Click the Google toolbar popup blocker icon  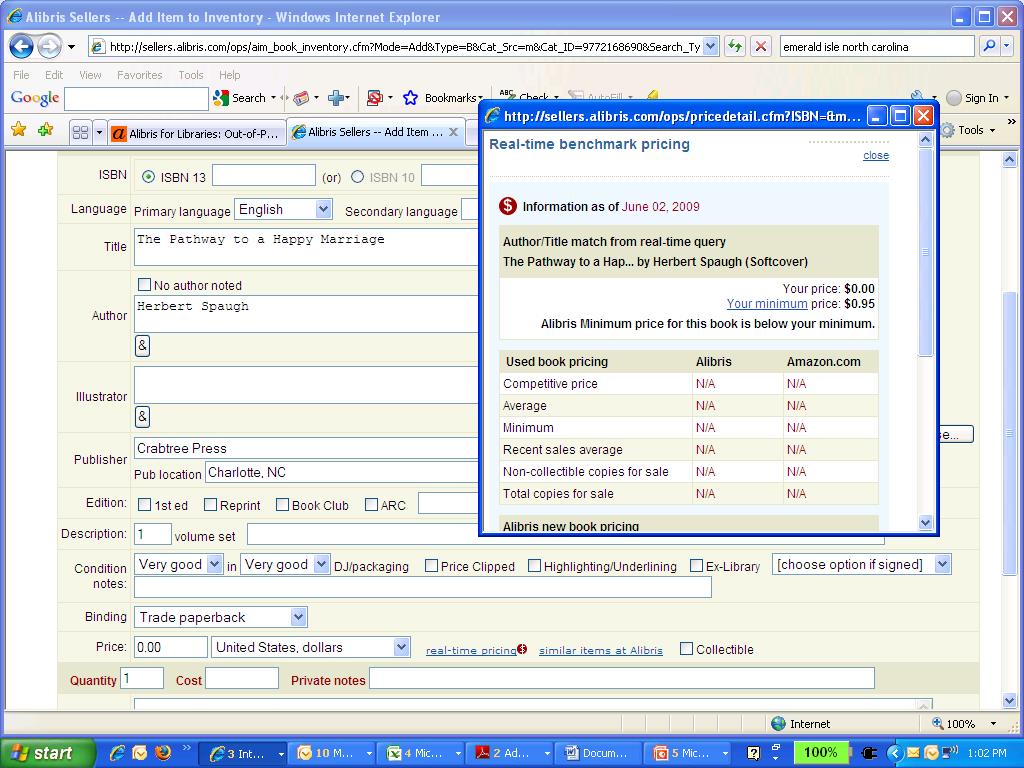click(375, 98)
